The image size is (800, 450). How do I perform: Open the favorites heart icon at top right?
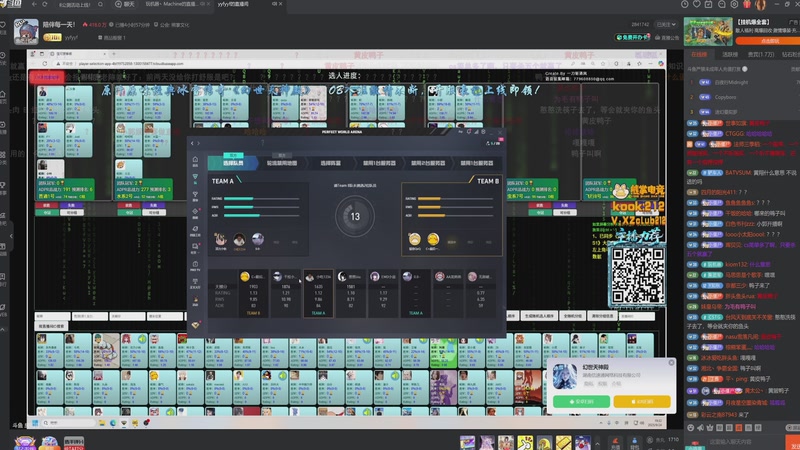coord(696,4)
